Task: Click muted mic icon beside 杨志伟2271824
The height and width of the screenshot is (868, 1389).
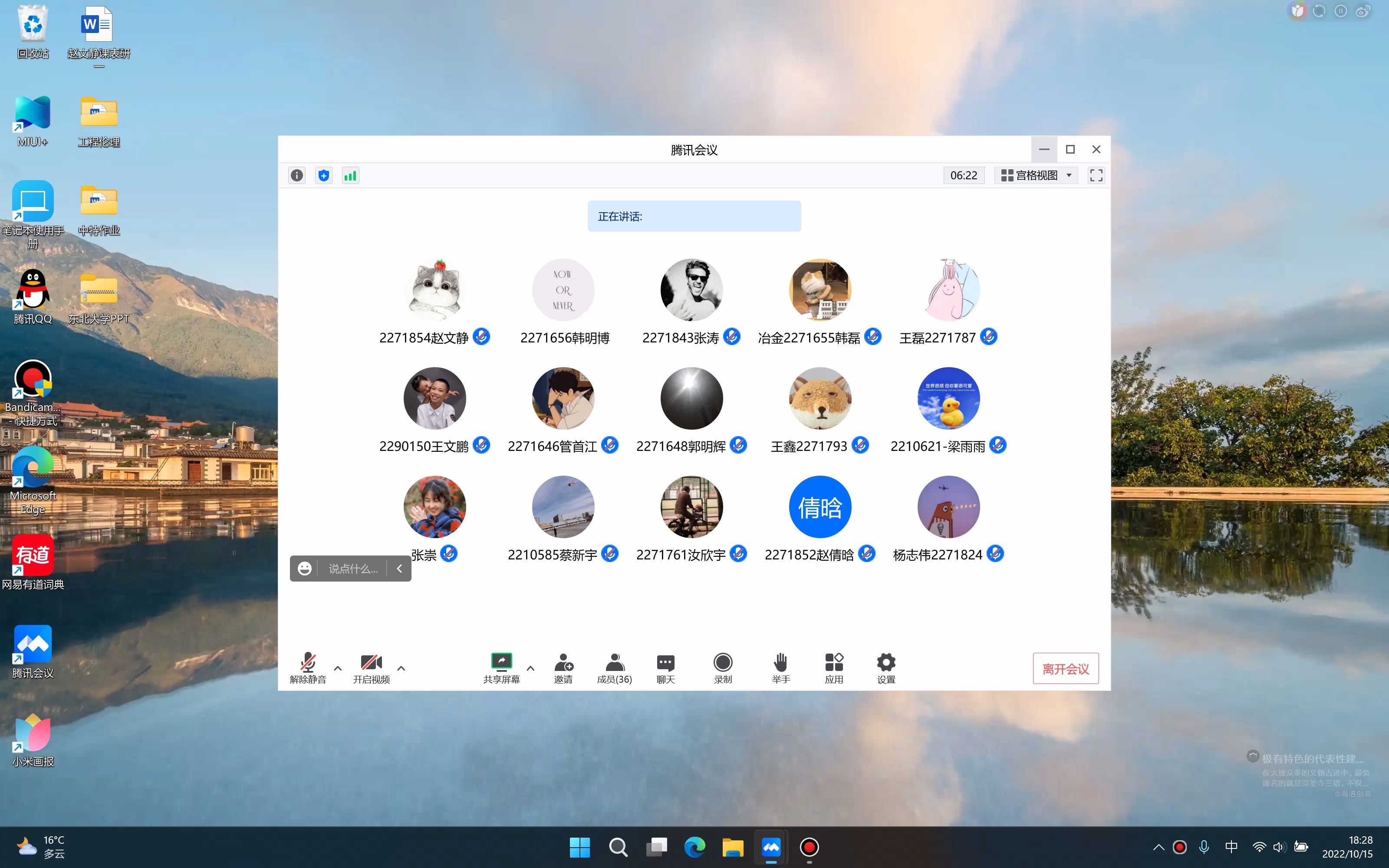Action: [x=995, y=553]
